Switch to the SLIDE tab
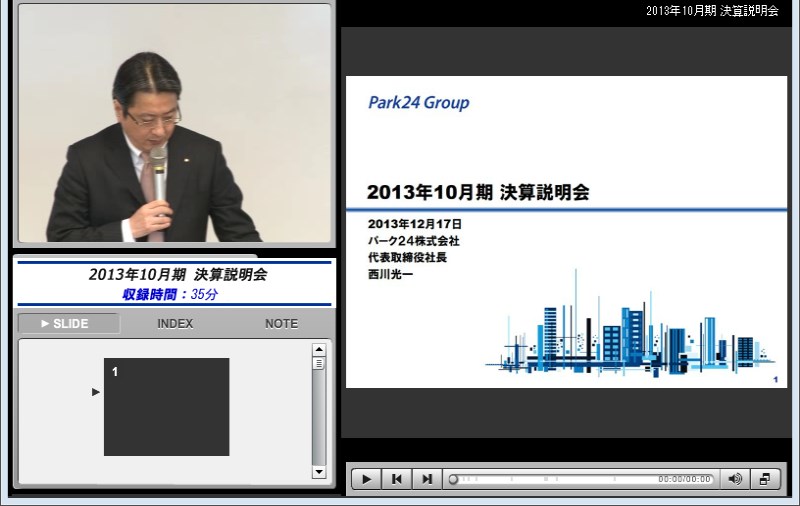Image resolution: width=800 pixels, height=506 pixels. [69, 323]
